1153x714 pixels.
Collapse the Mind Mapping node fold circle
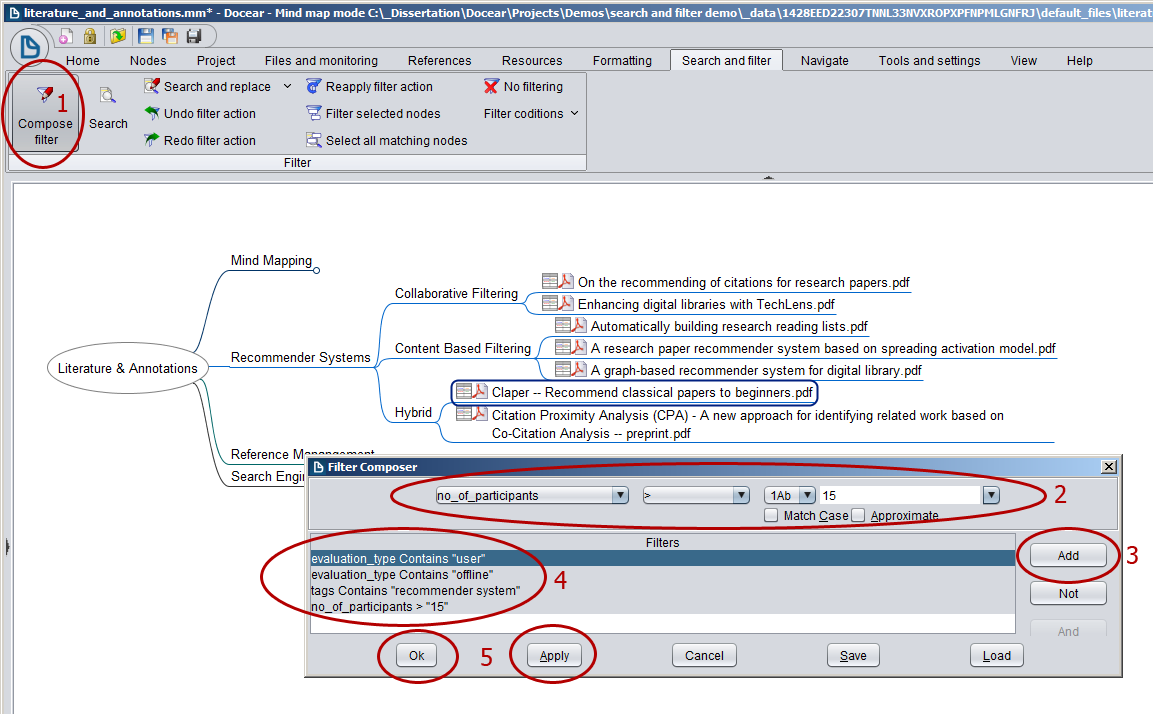pos(316,271)
